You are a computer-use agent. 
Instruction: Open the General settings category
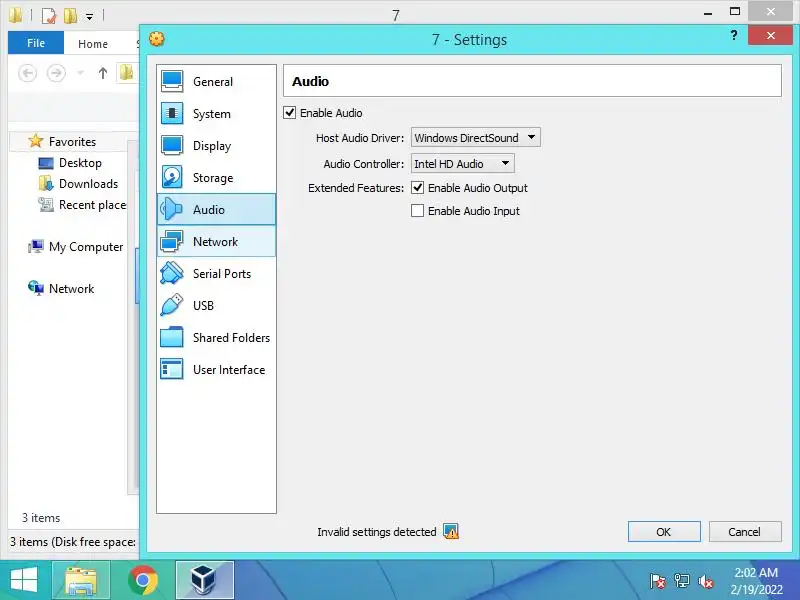[216, 82]
